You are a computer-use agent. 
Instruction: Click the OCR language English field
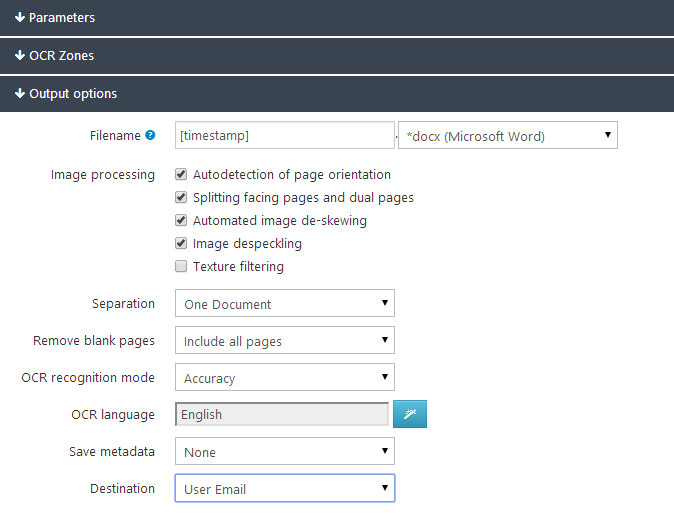coord(281,414)
